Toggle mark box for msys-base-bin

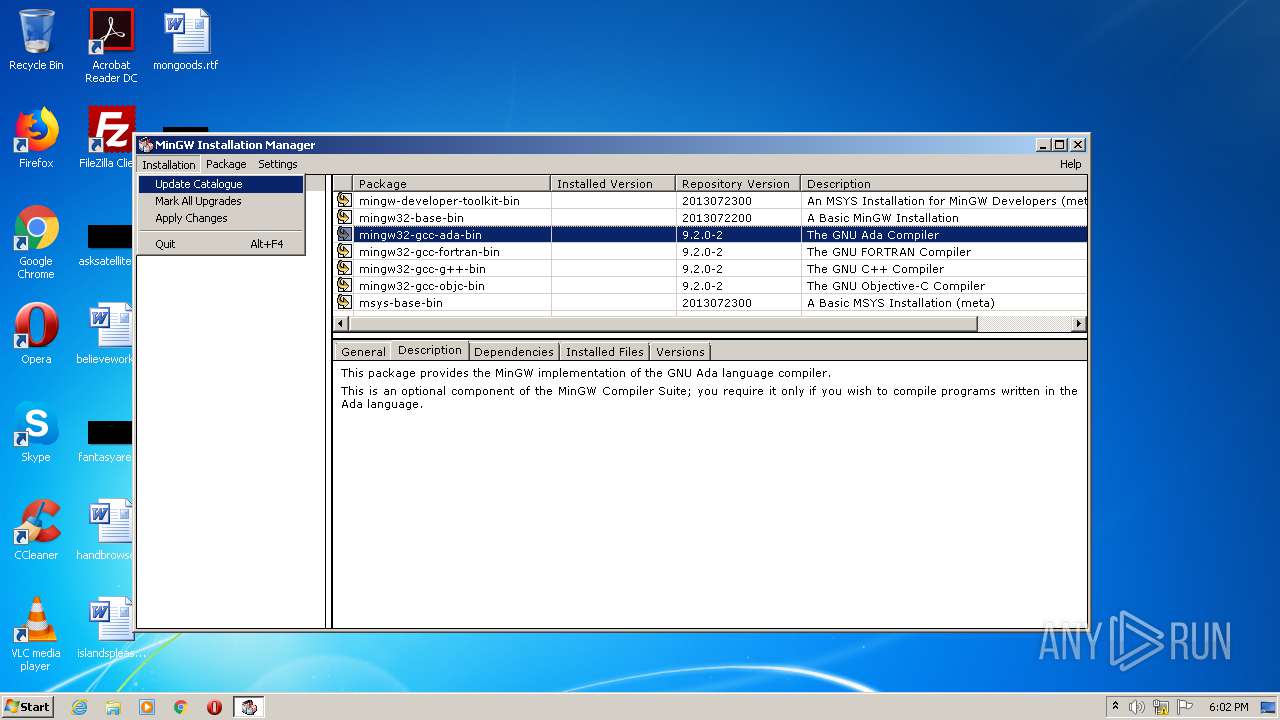pyautogui.click(x=344, y=303)
